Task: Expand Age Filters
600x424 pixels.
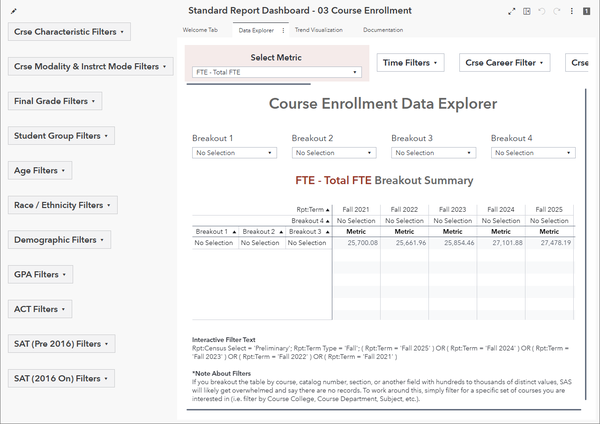Action: coord(40,170)
